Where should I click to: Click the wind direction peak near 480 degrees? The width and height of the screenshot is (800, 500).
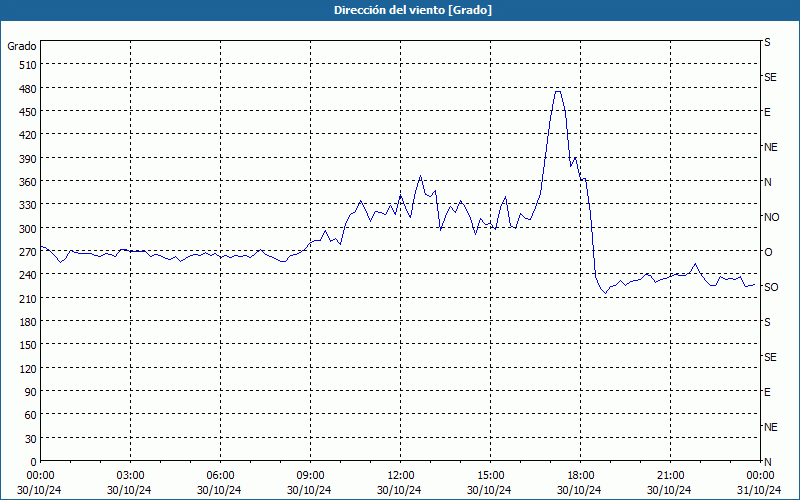[558, 91]
